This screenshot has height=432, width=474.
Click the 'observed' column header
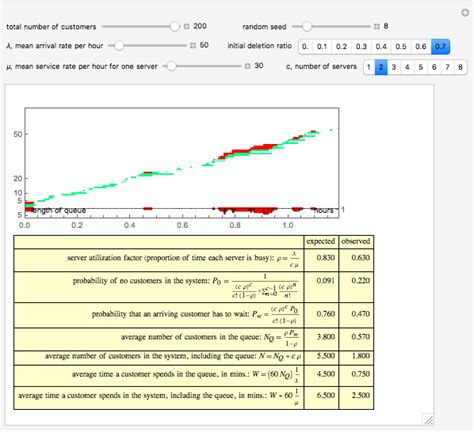click(x=356, y=241)
